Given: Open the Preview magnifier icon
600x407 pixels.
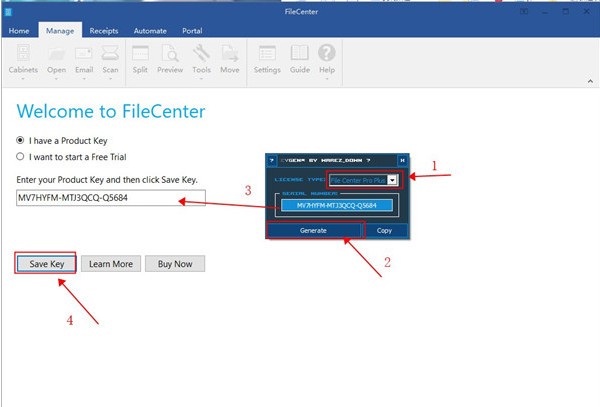Looking at the screenshot, I should 170,53.
